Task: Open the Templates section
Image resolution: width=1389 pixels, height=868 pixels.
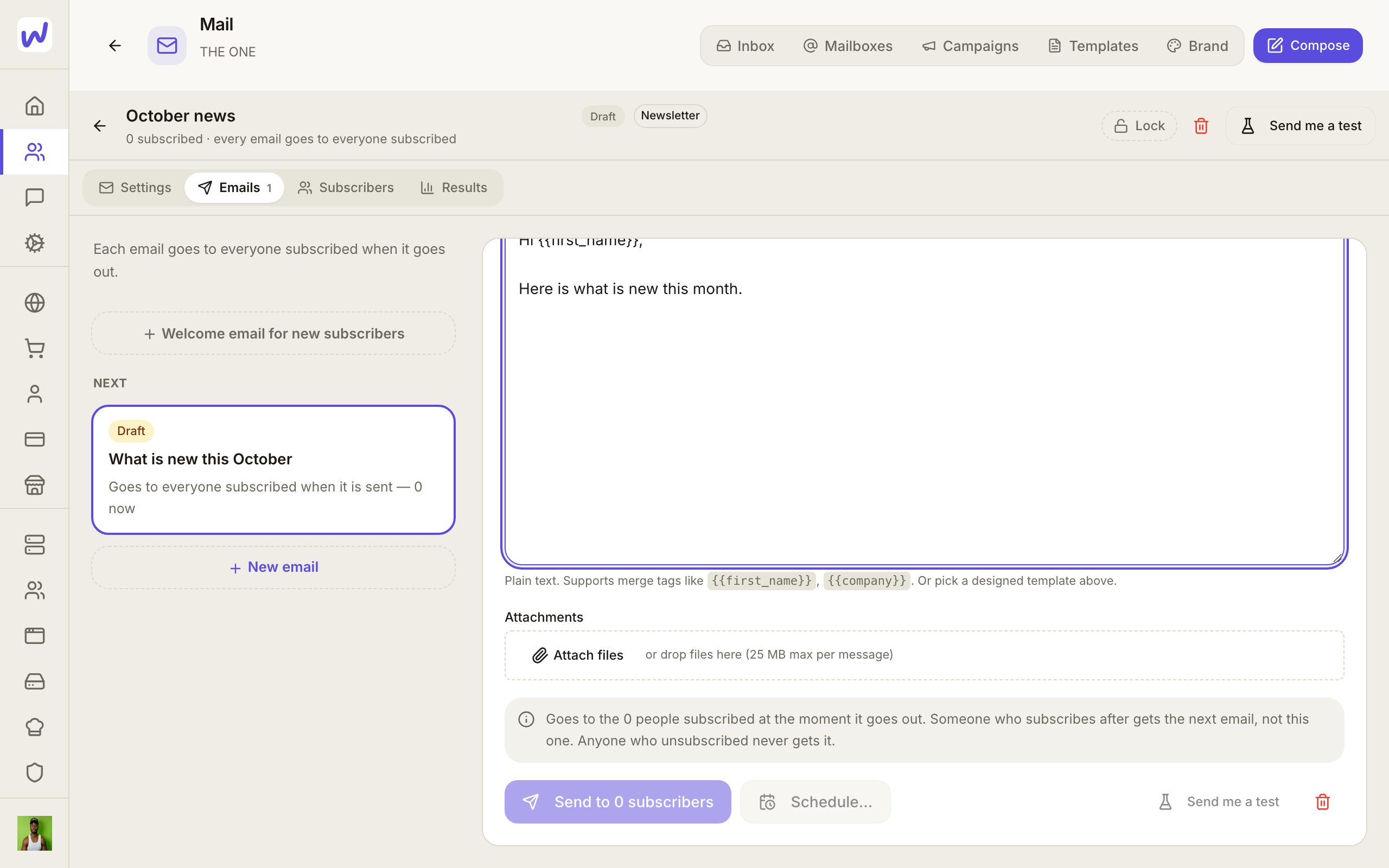Action: (x=1093, y=46)
